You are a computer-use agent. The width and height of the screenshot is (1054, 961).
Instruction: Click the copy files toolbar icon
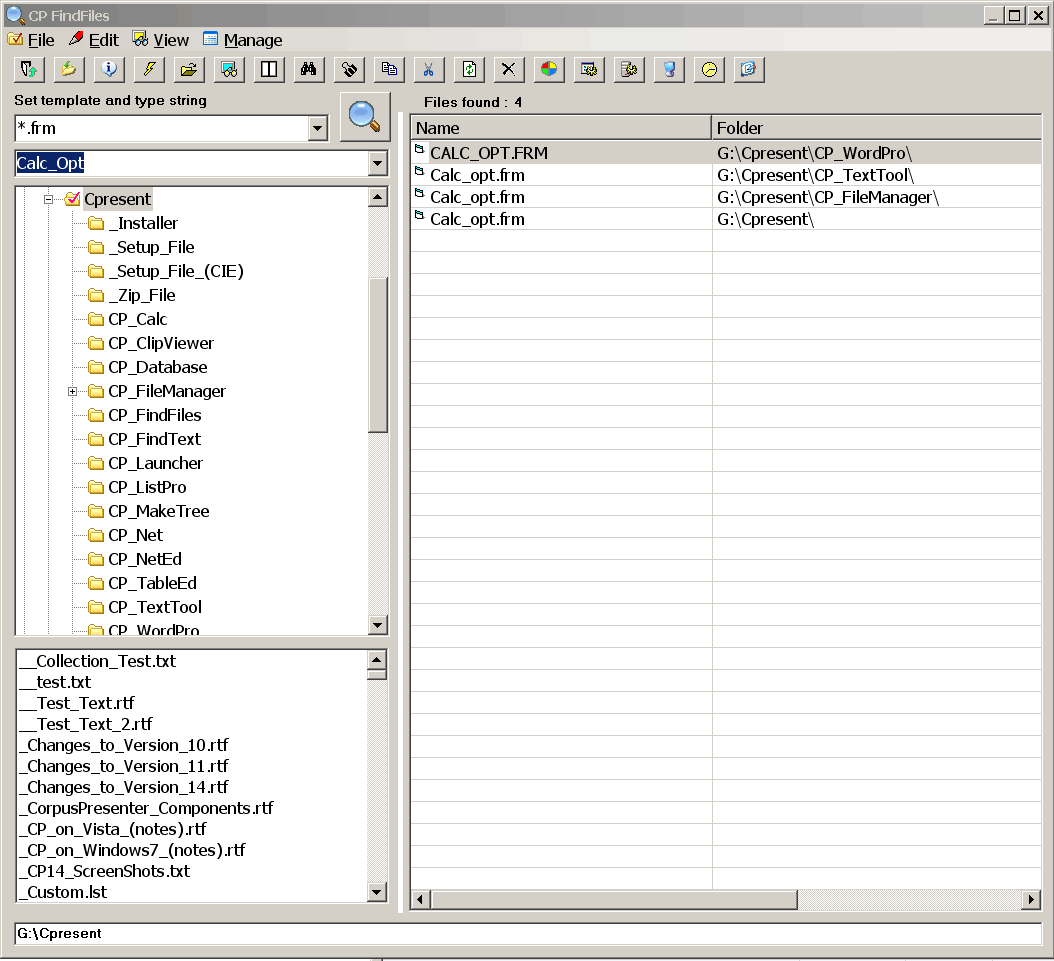[389, 69]
